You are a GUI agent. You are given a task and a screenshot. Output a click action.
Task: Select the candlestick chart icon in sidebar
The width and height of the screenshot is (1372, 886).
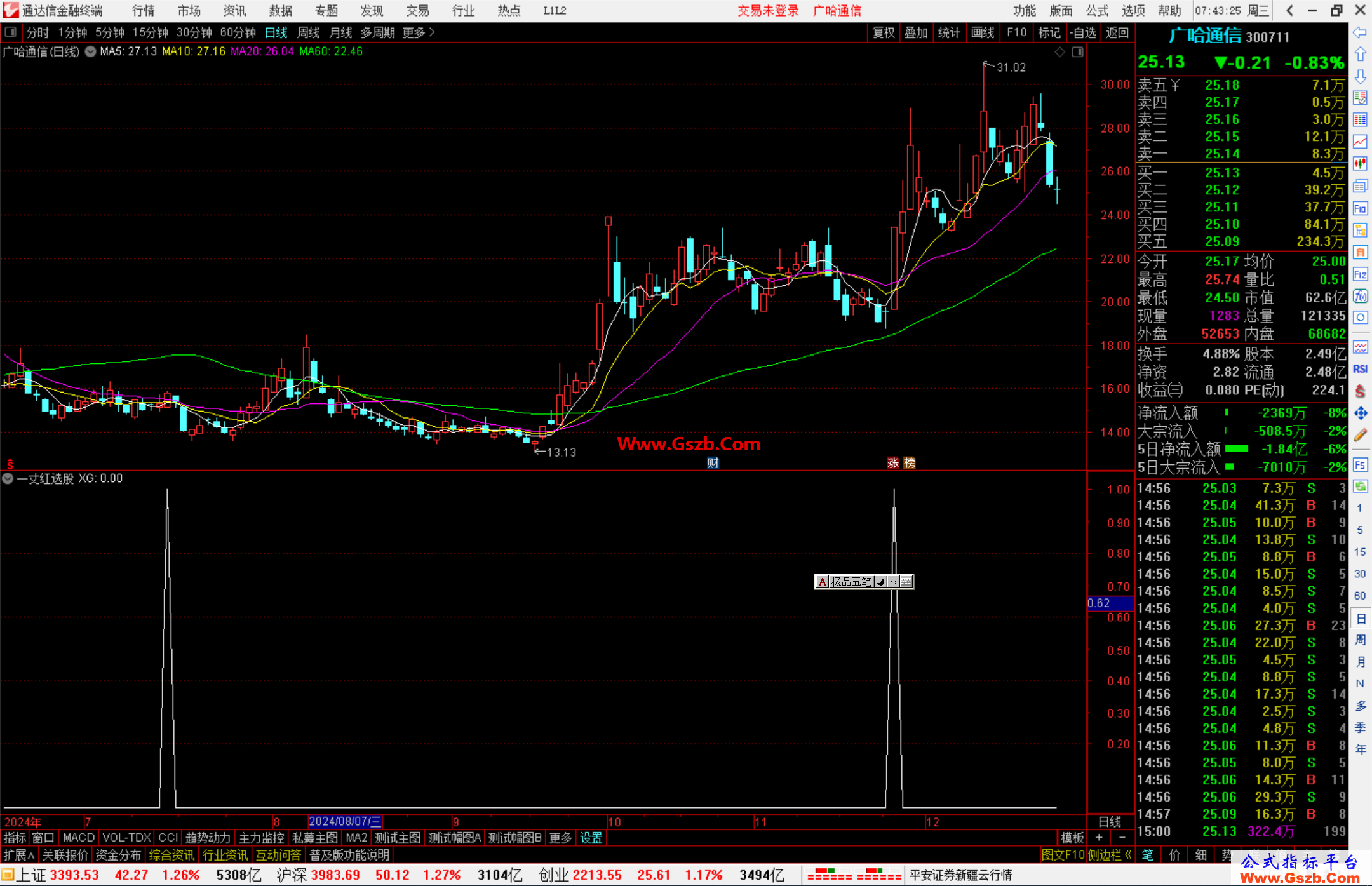1360,164
